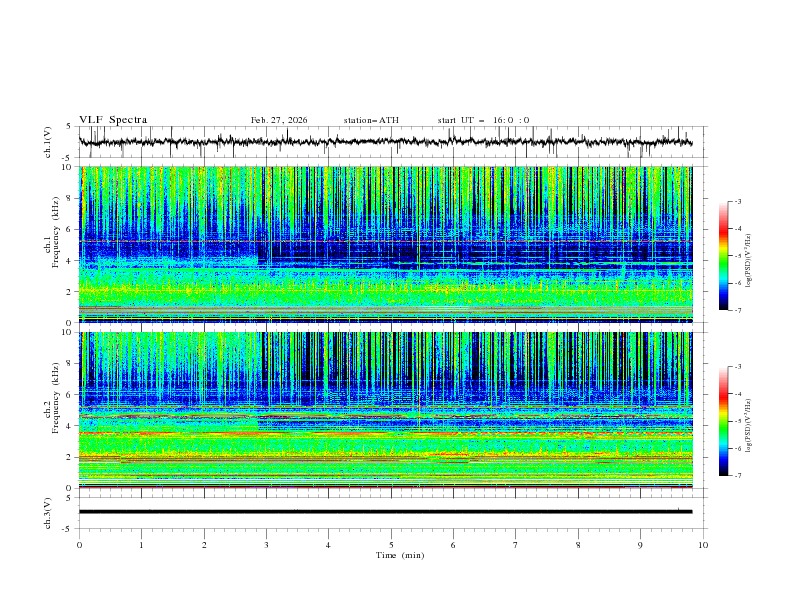Click the ch.1 voltage waveform trace
This screenshot has height=612, width=792.
385,142
